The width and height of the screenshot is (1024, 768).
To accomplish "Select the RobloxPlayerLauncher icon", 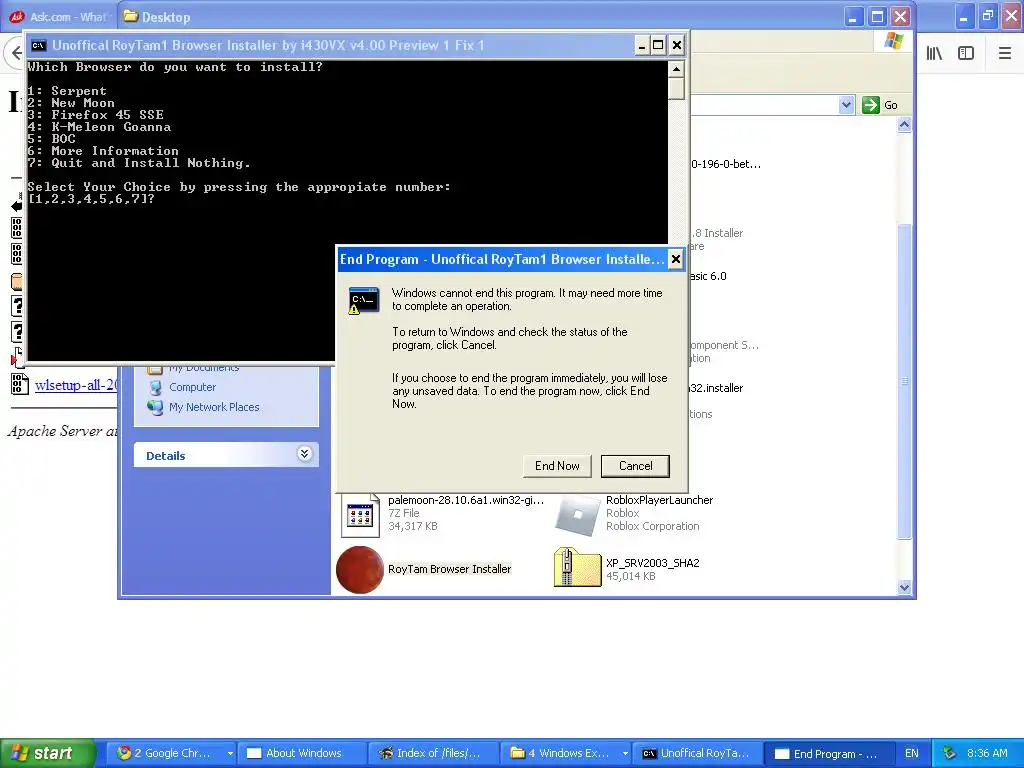I will (577, 515).
